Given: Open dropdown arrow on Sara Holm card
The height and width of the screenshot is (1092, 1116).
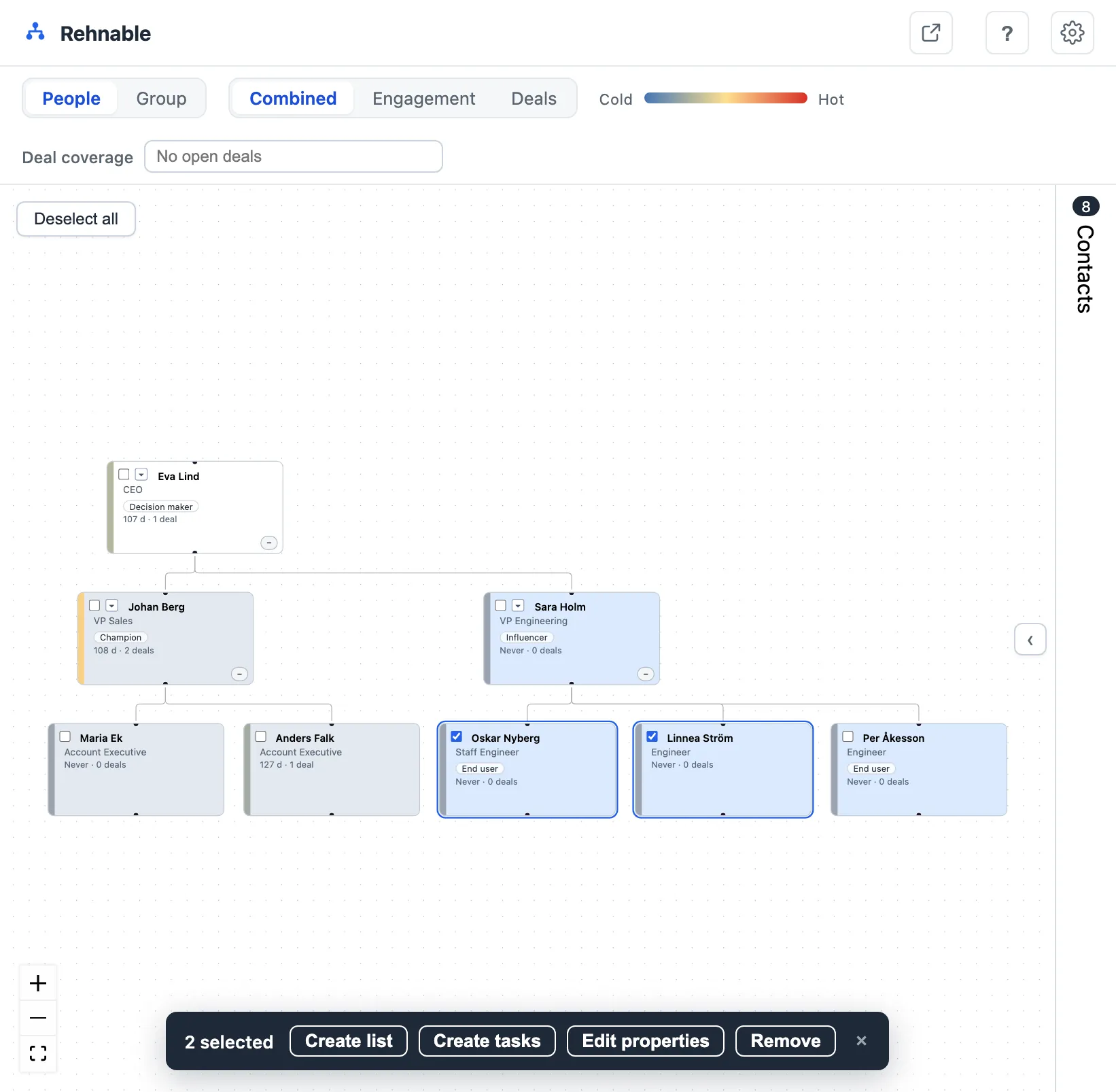Looking at the screenshot, I should coord(518,605).
